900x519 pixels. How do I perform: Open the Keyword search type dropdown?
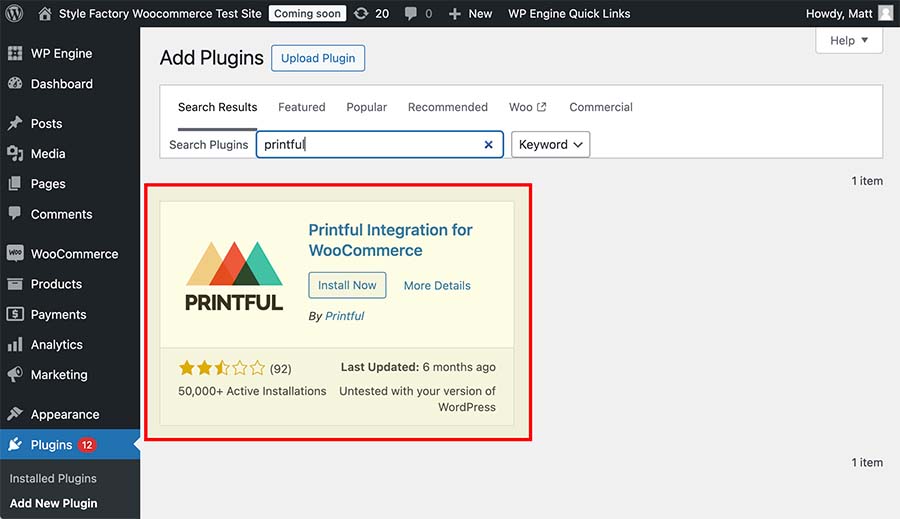pos(550,145)
